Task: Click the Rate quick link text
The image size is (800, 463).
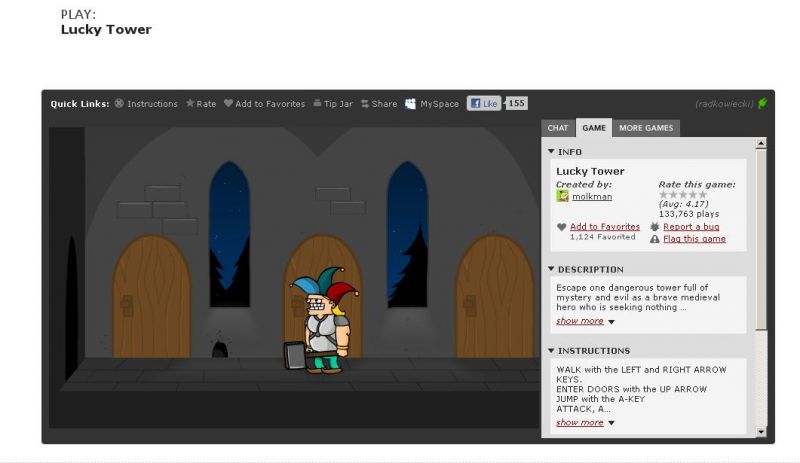Action: pos(206,104)
